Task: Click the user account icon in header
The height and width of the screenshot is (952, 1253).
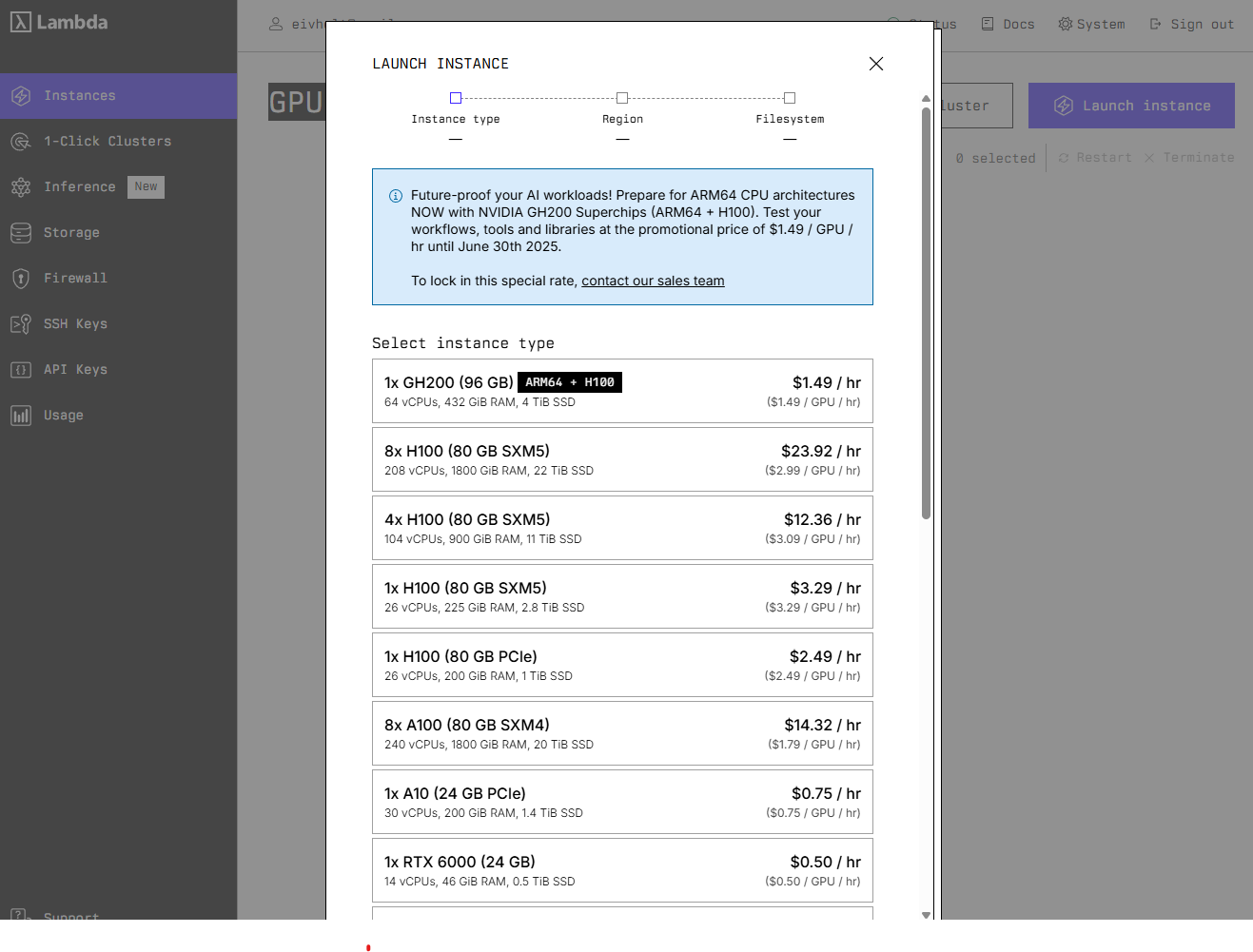Action: [276, 24]
